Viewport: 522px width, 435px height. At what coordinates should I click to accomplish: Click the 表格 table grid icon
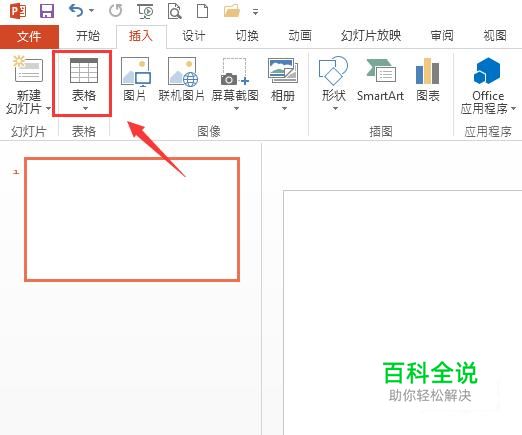click(84, 70)
